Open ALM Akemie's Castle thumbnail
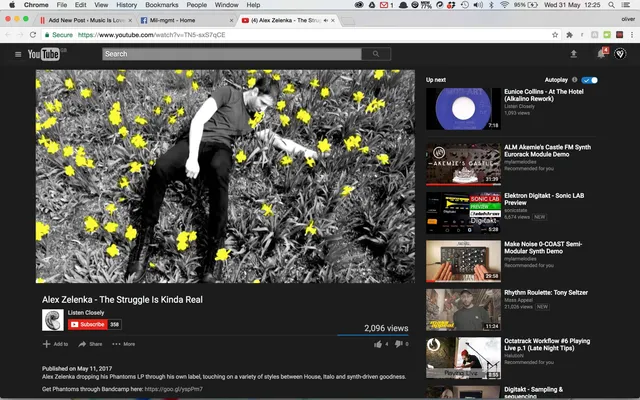The width and height of the screenshot is (640, 400). pos(463,164)
